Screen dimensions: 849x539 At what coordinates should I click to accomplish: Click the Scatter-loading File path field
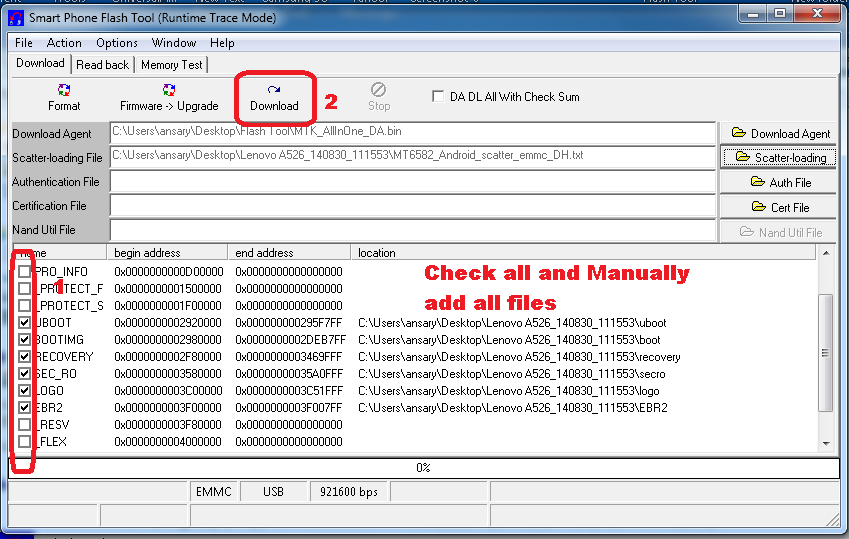[x=413, y=157]
